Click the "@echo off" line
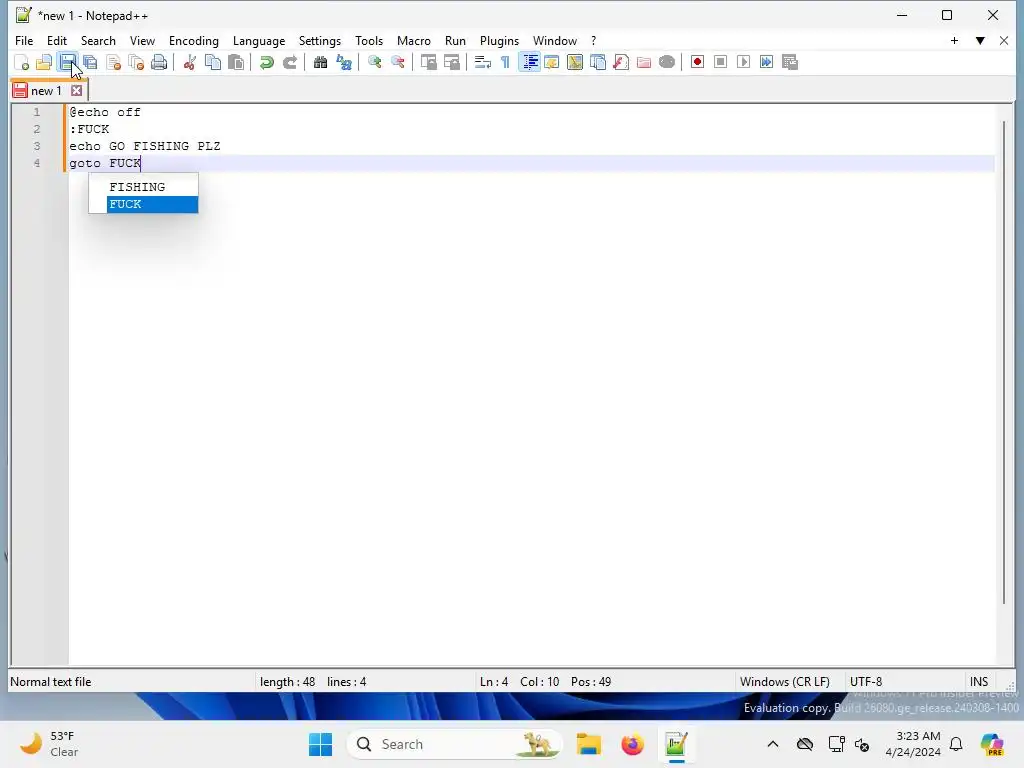This screenshot has height=768, width=1024. point(104,112)
